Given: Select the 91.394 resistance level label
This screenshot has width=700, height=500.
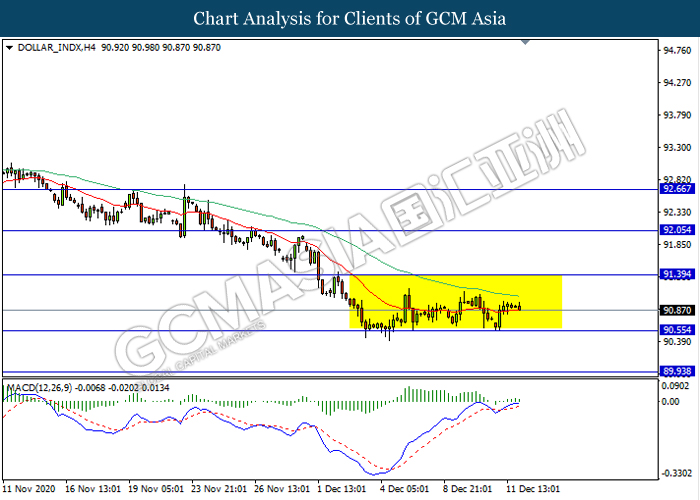Looking at the screenshot, I should point(677,274).
